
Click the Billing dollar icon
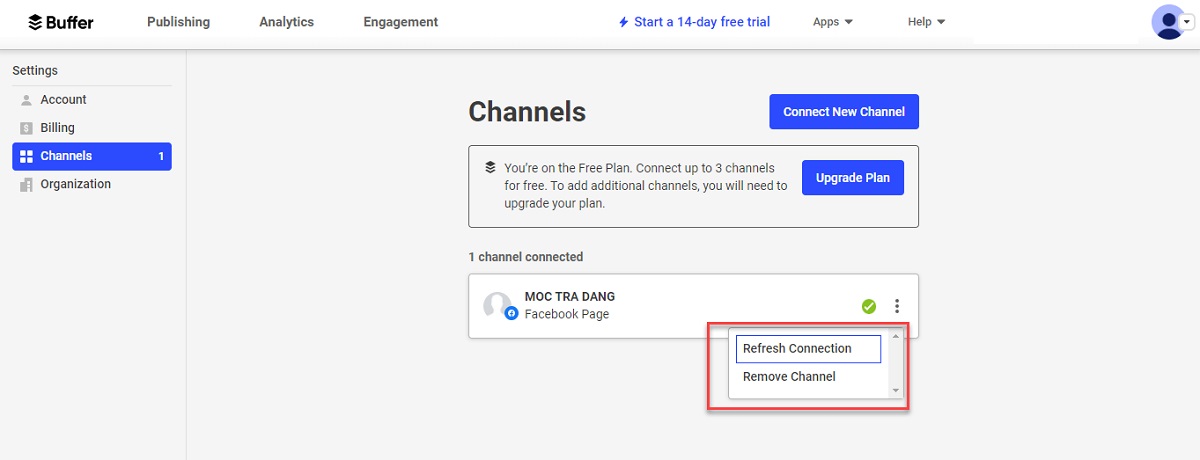tap(27, 128)
